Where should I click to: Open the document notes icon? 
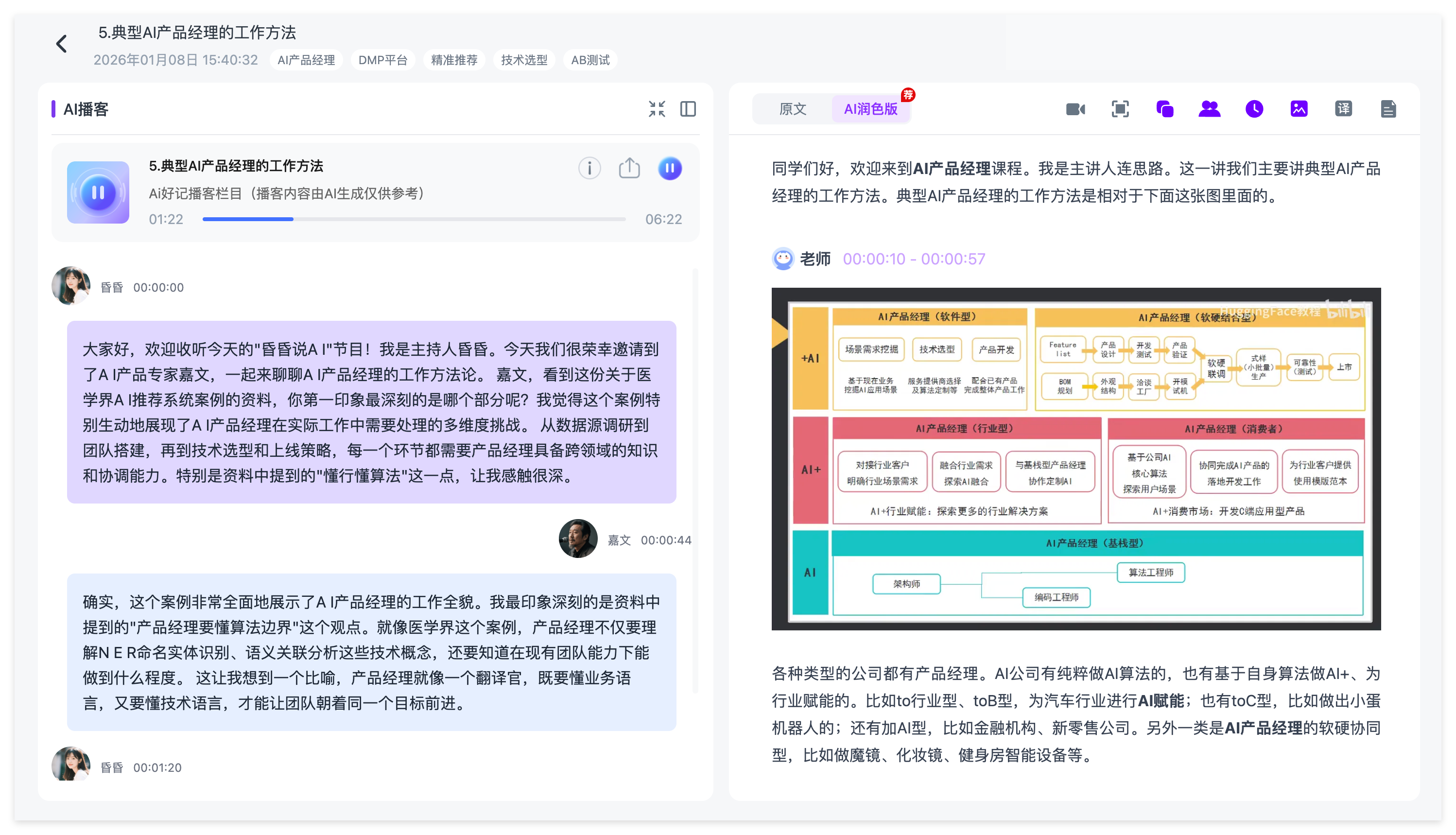coord(1388,109)
